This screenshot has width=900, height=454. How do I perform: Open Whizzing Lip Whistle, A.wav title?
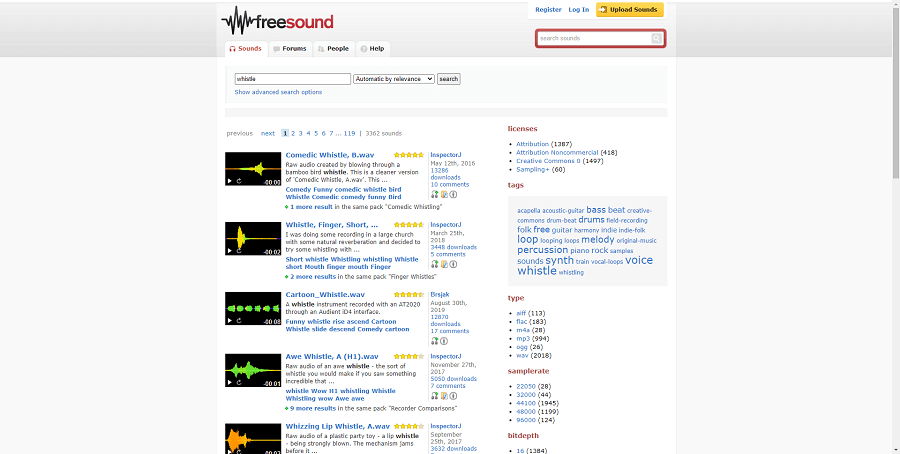click(x=338, y=426)
